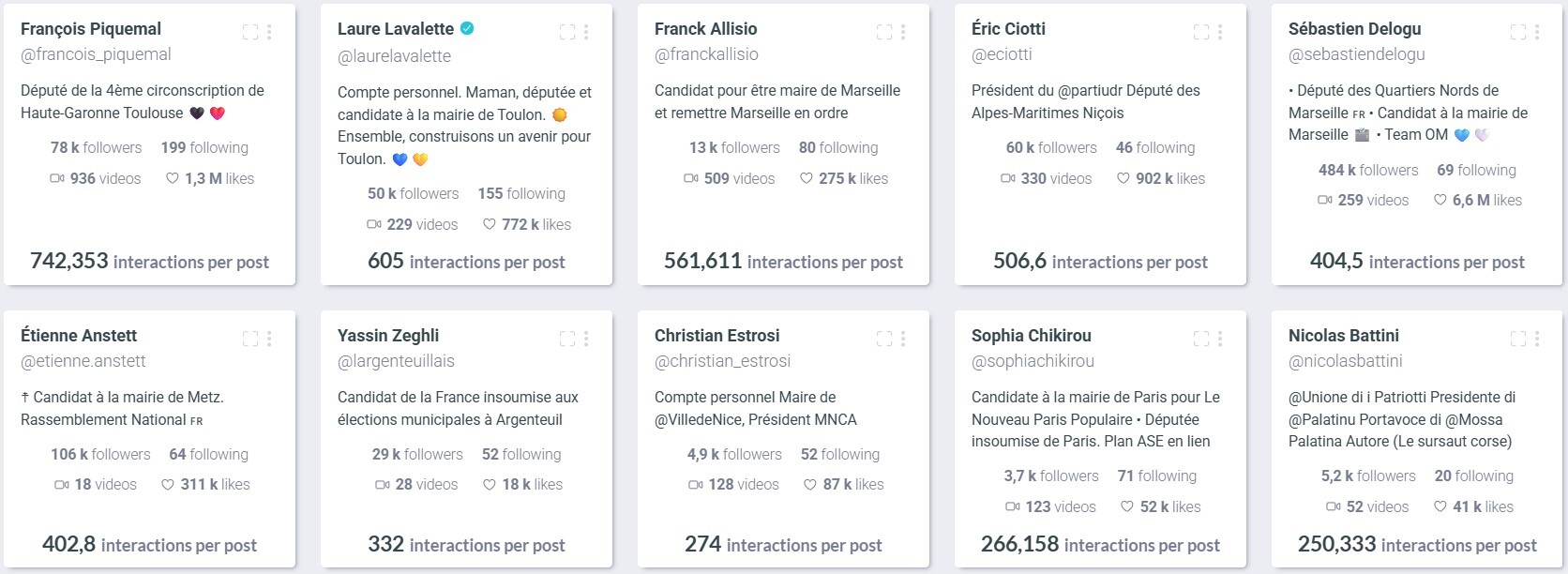
Task: Click video icon beside 936 videos
Action: point(57,178)
